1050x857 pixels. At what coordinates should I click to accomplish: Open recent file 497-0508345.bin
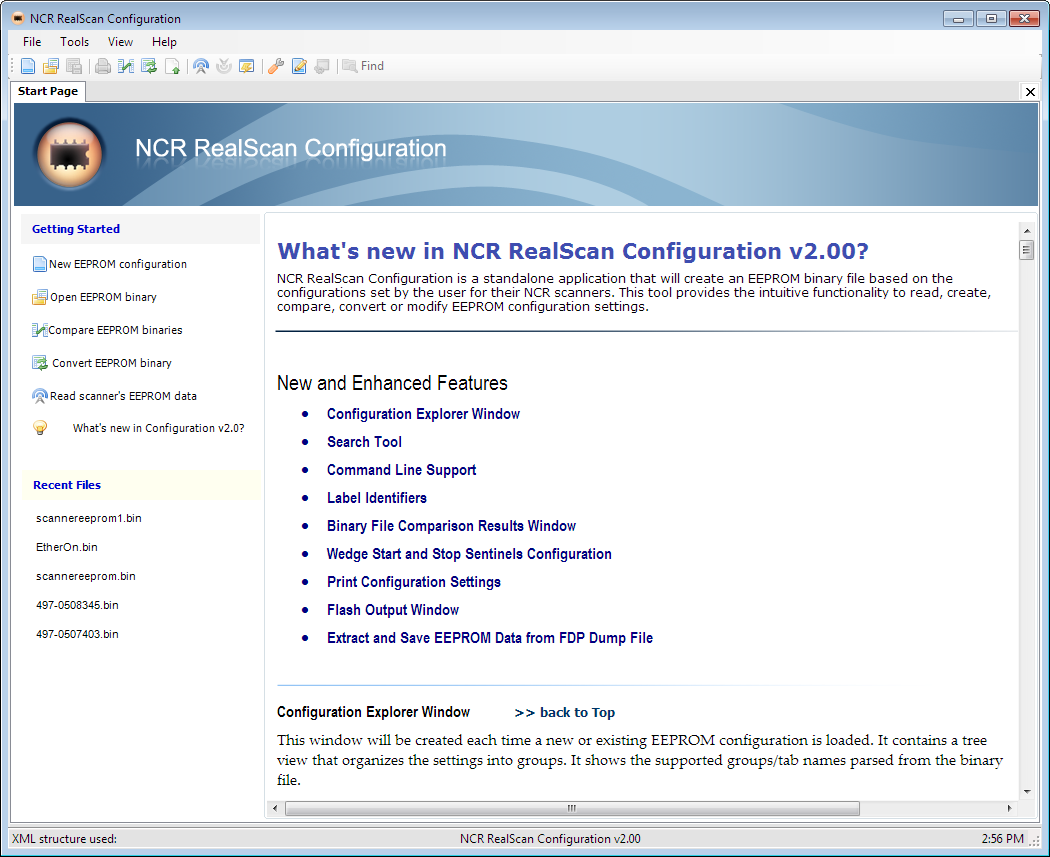pyautogui.click(x=77, y=605)
